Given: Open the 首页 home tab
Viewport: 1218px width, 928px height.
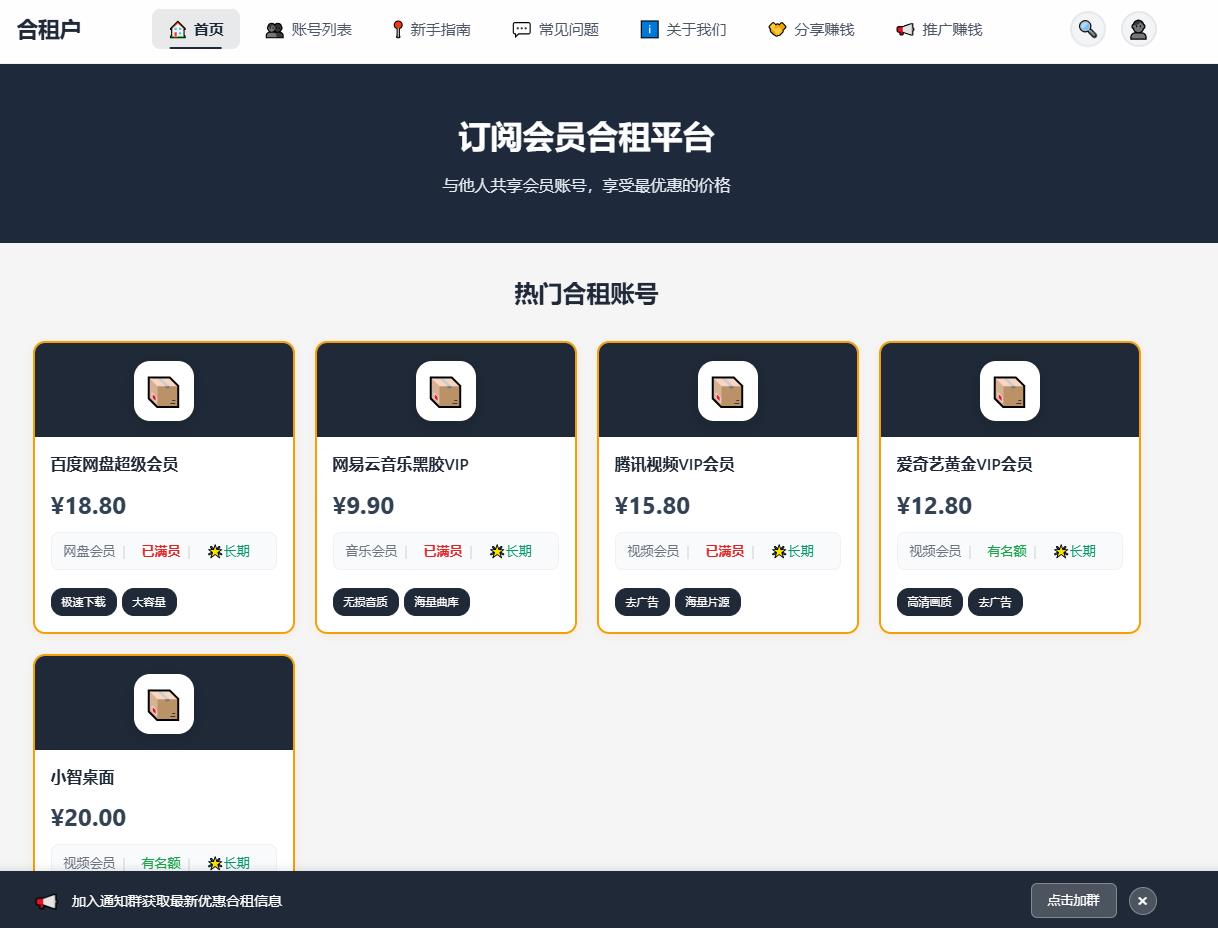Looking at the screenshot, I should [x=196, y=29].
